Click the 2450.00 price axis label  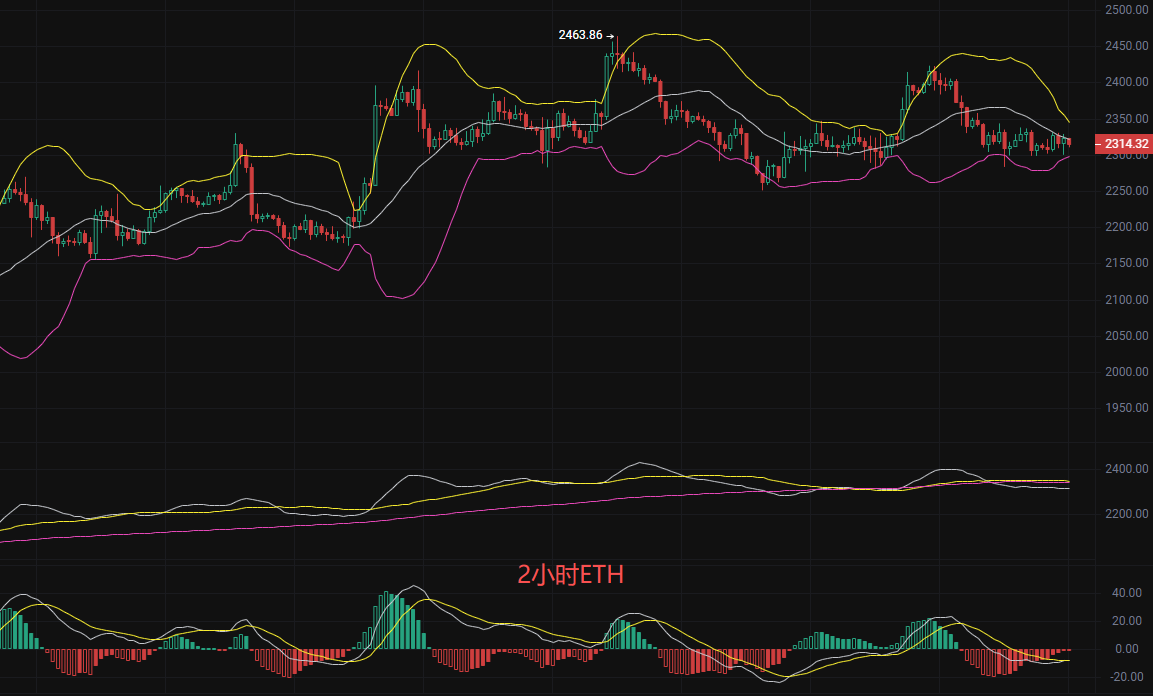tap(1122, 46)
